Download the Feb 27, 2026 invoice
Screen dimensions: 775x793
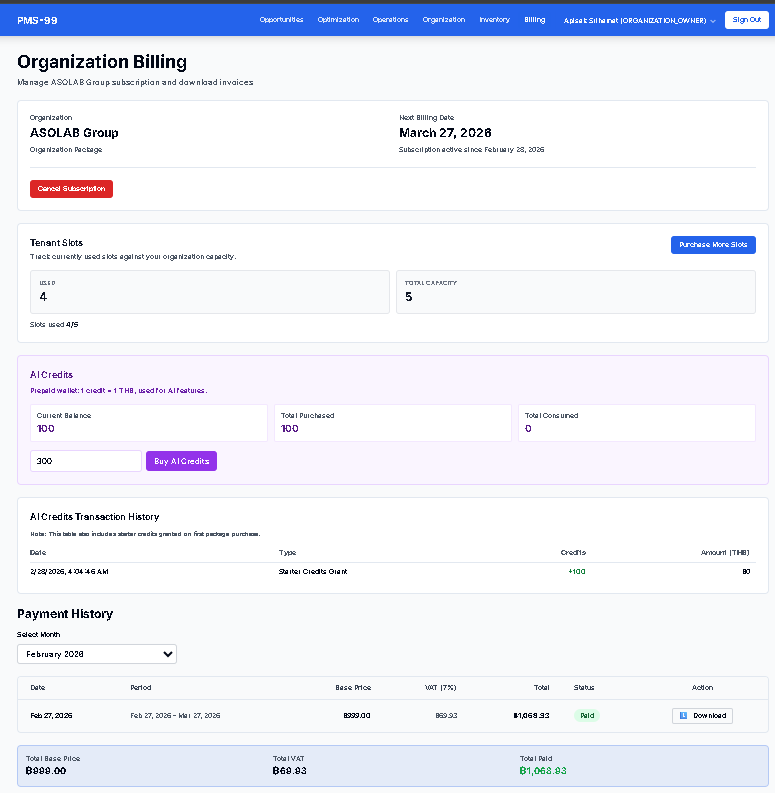pyautogui.click(x=702, y=716)
